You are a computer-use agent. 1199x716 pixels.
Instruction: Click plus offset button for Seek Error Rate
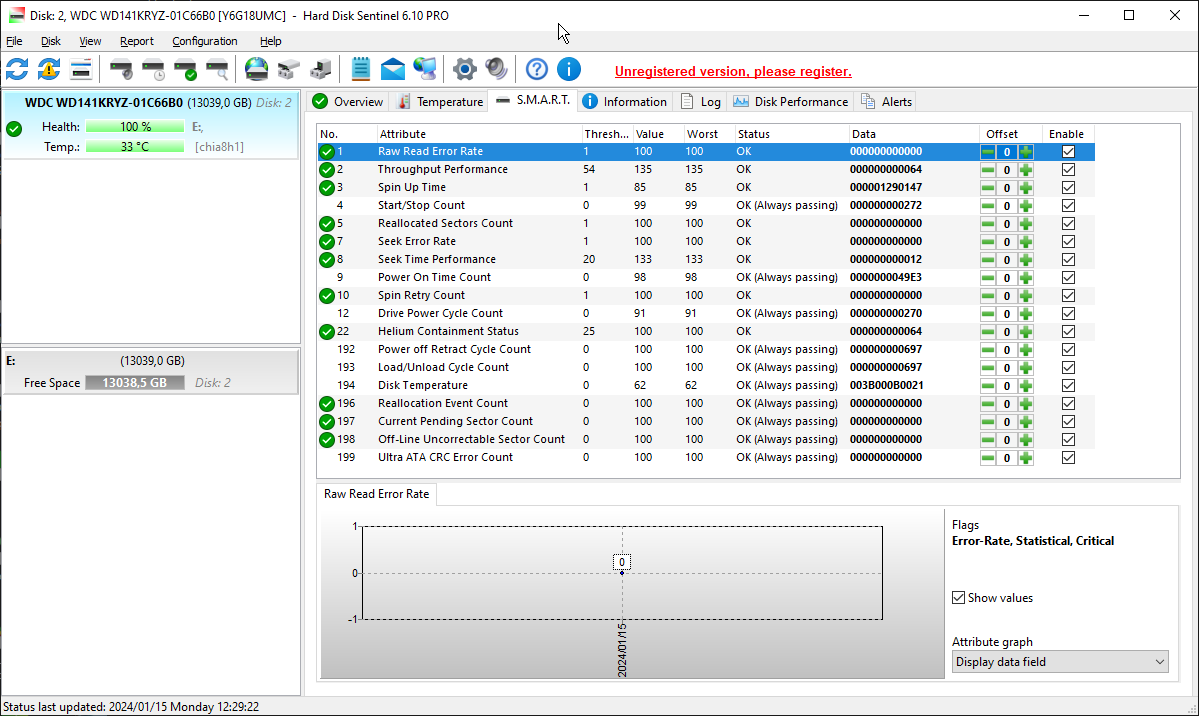1025,242
